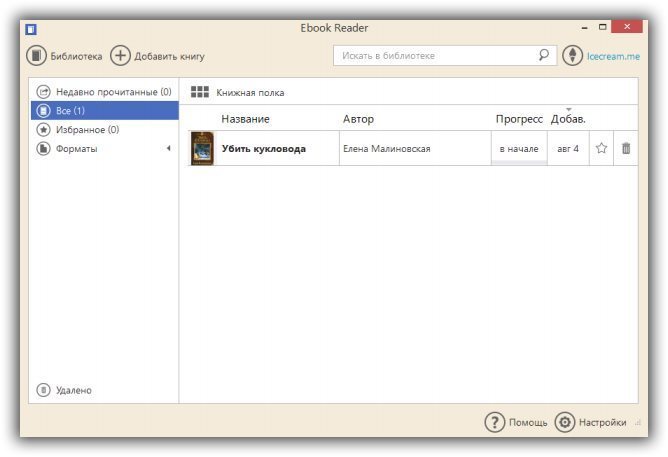
Task: Click the Автор column header
Action: (x=358, y=119)
